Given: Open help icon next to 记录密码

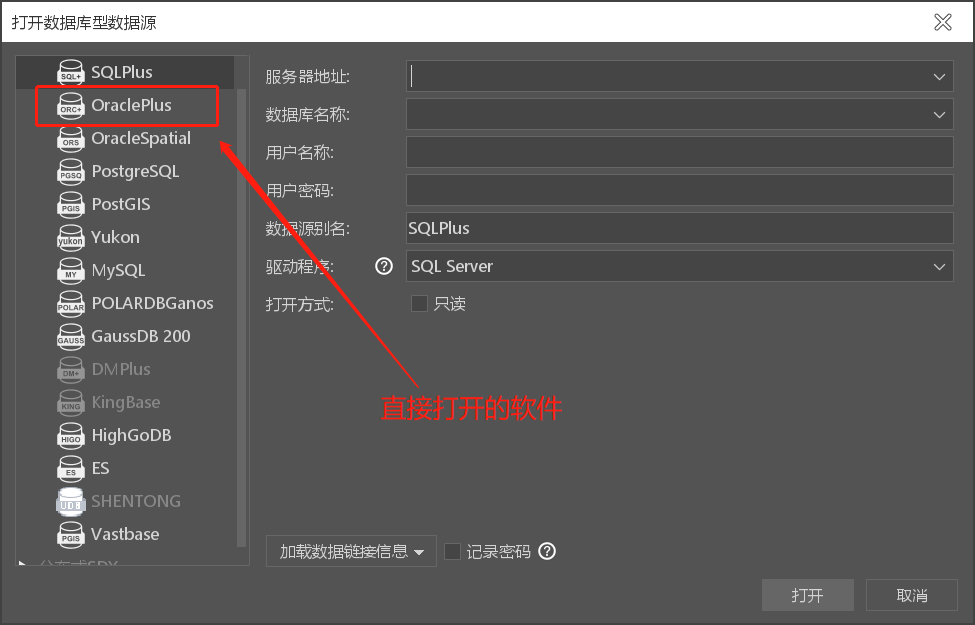Looking at the screenshot, I should tap(547, 551).
